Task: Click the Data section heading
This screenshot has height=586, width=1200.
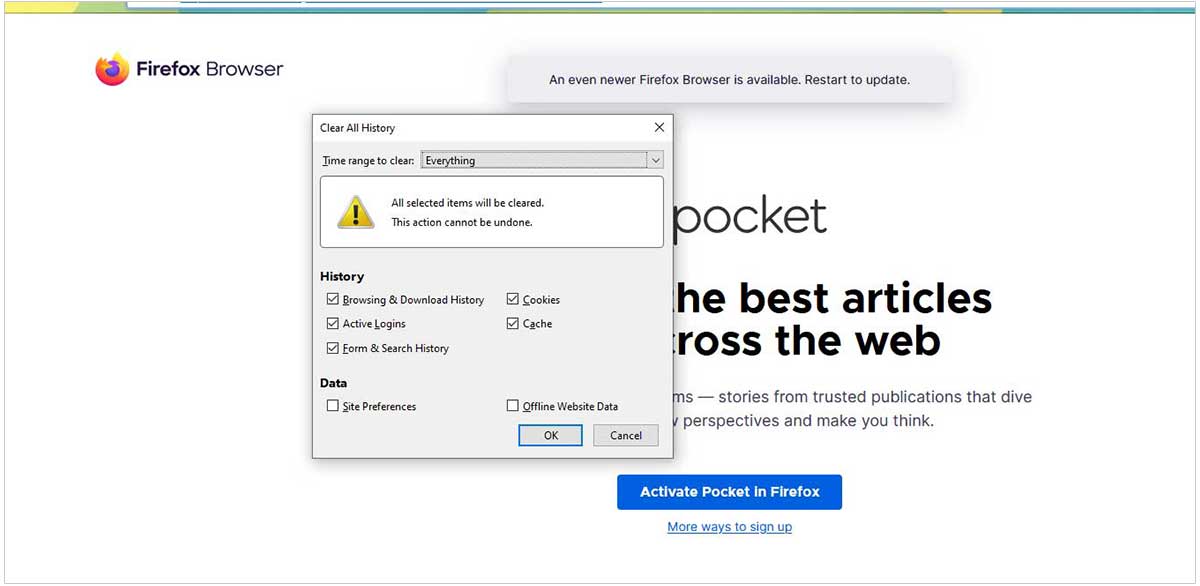Action: pos(334,383)
